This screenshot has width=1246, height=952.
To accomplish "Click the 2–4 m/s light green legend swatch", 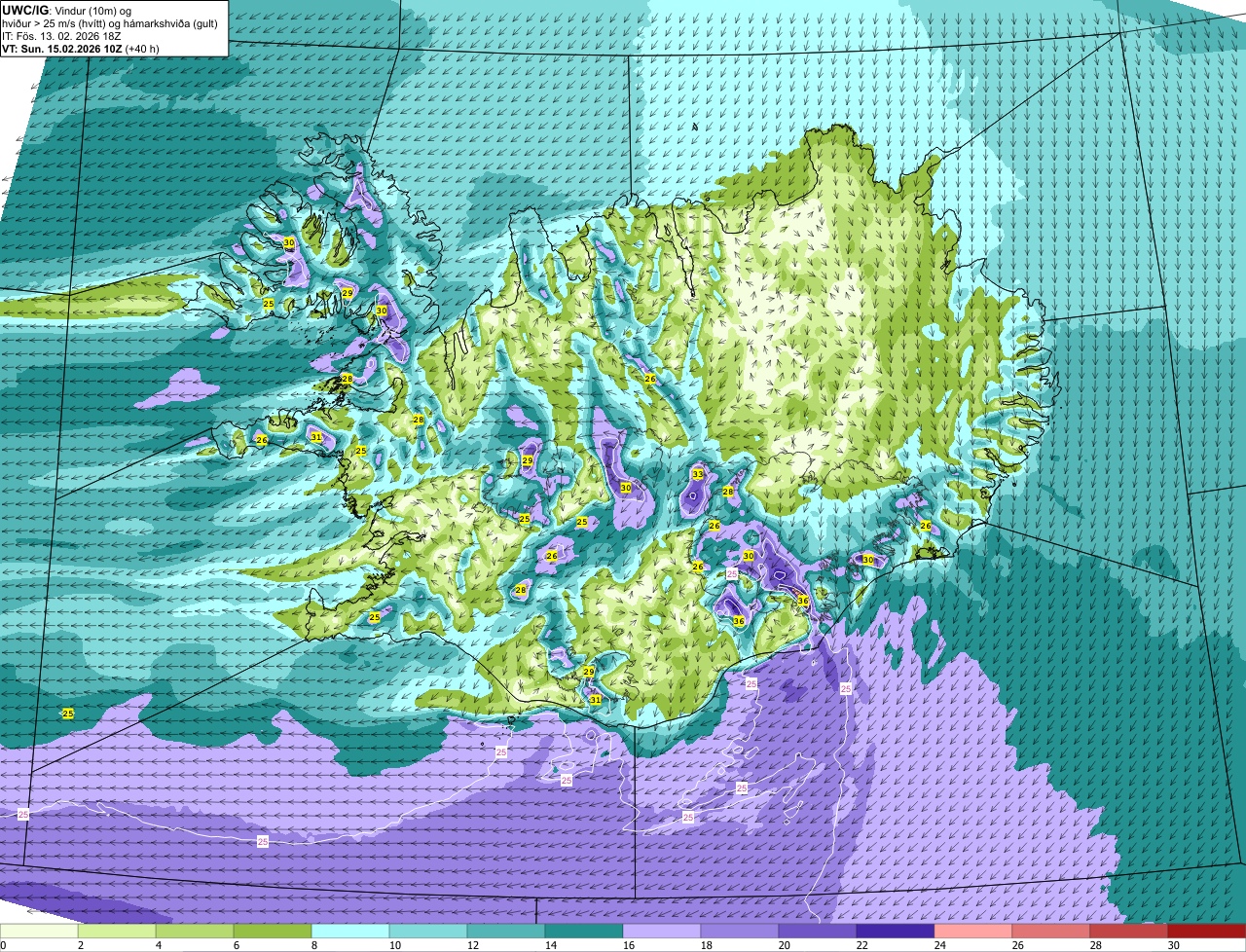I will click(x=117, y=931).
